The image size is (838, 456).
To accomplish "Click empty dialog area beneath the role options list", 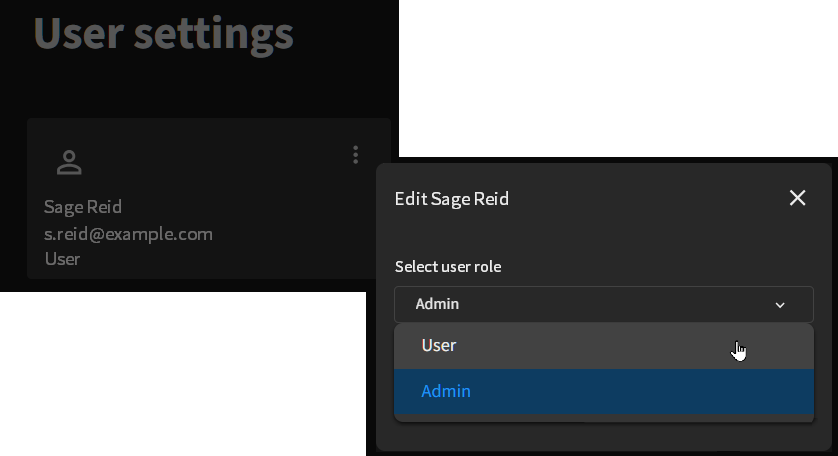I will click(604, 436).
